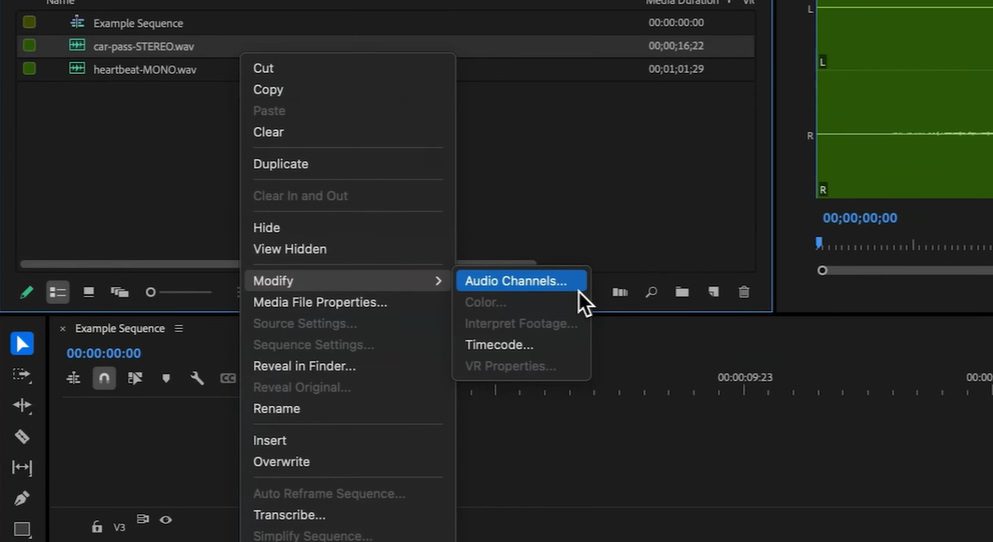Select Audio Channels... in Modify submenu

[521, 280]
